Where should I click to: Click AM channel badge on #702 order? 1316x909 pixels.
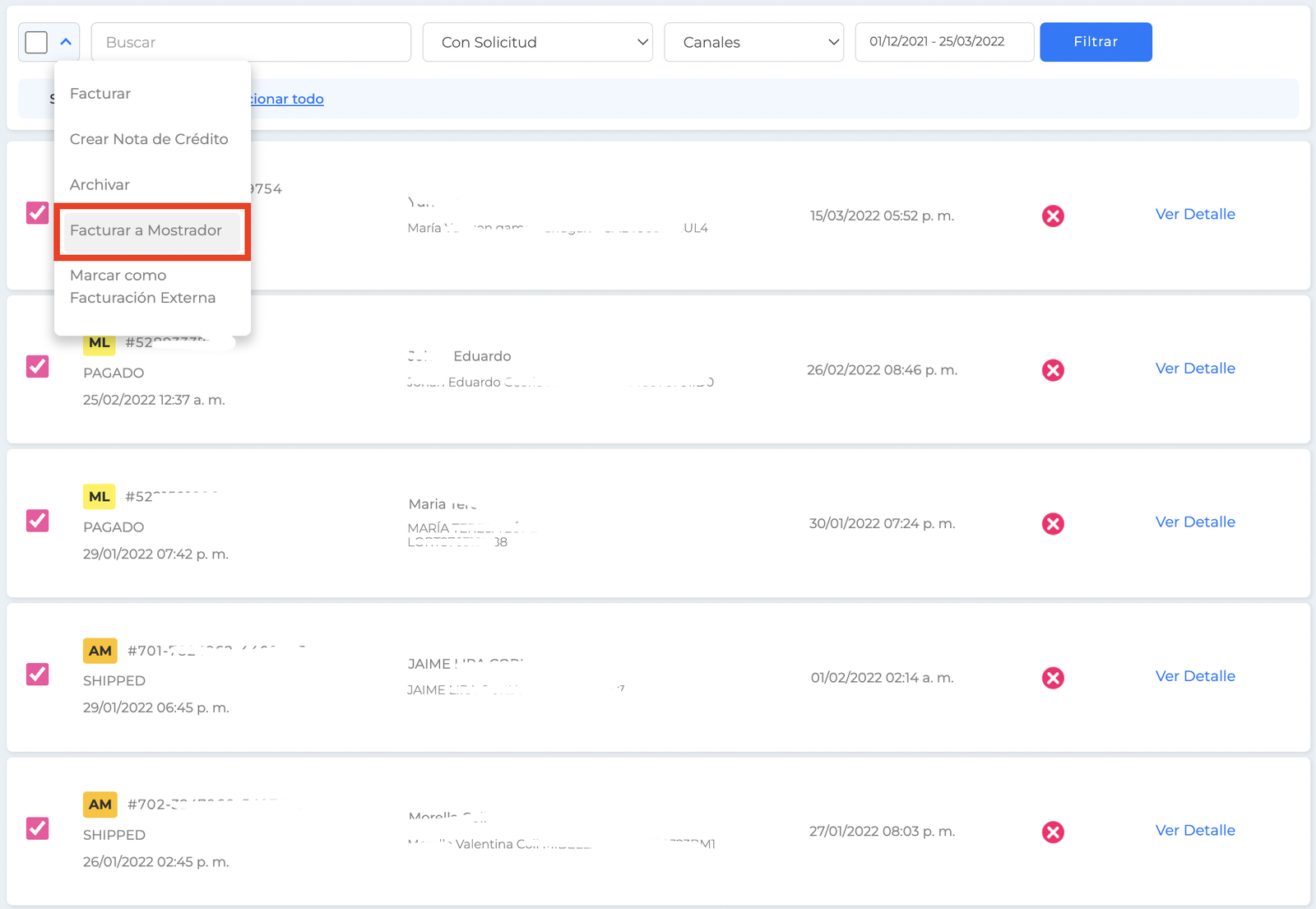coord(100,805)
